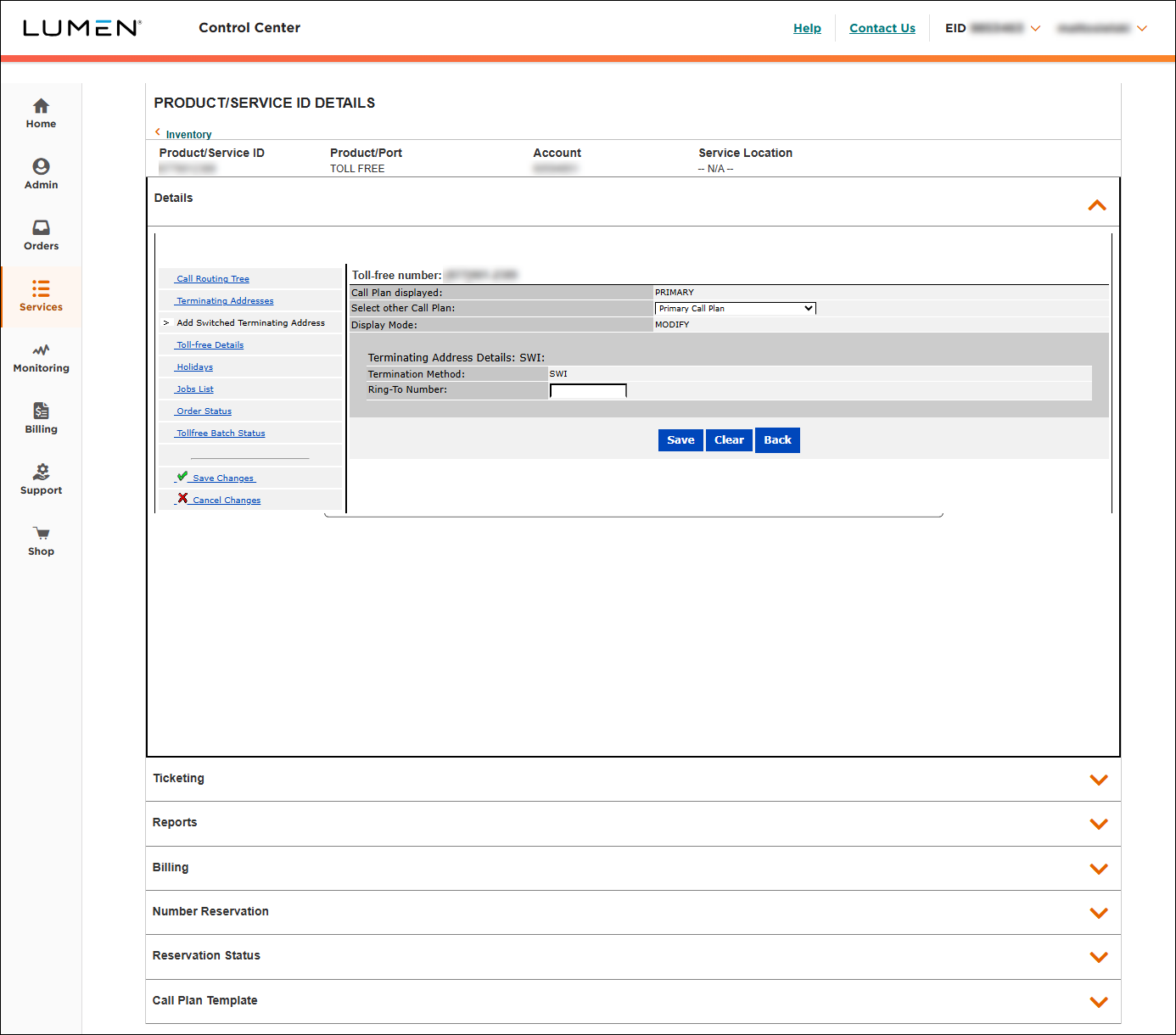
Task: Open the Orders section
Action: point(41,236)
